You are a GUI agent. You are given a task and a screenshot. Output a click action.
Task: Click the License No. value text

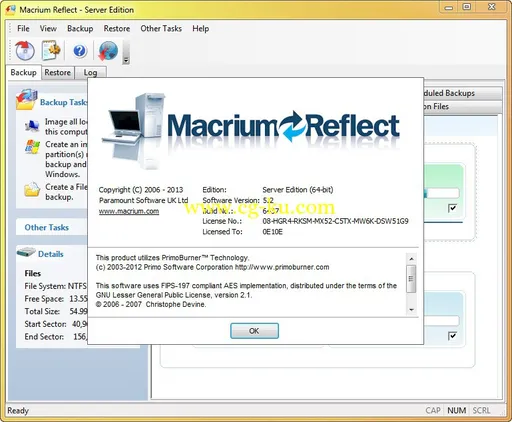coord(335,221)
